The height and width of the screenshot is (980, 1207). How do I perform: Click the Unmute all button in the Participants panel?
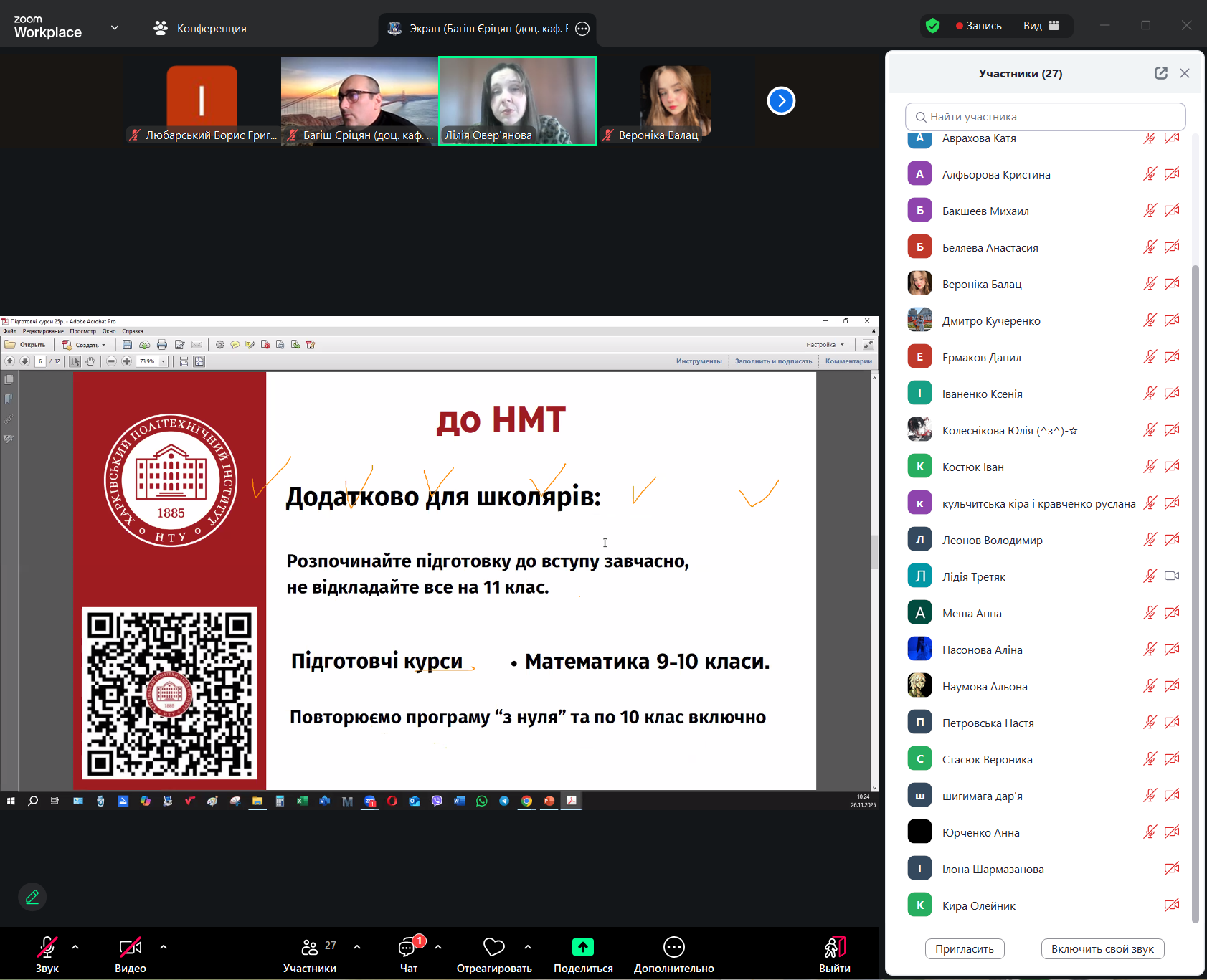pos(1102,949)
